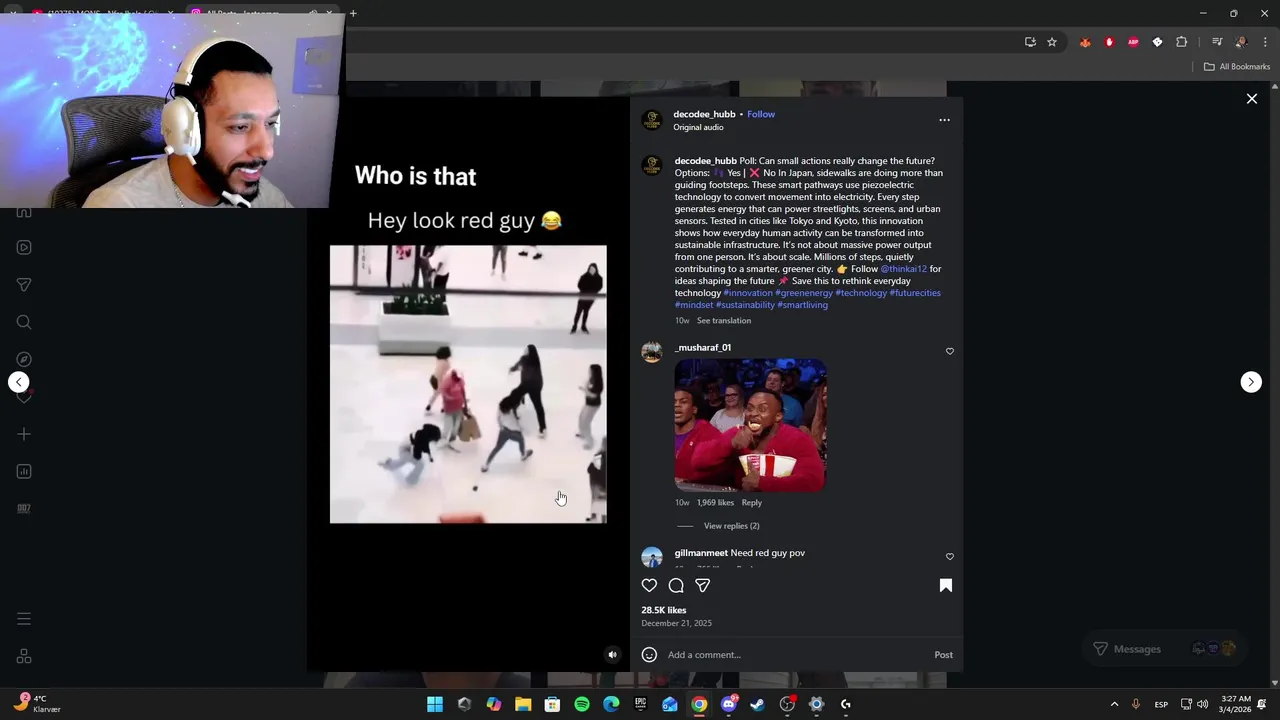Click the GIF image in _musharaf_01's comment
This screenshot has width=1280, height=720.
[750, 425]
